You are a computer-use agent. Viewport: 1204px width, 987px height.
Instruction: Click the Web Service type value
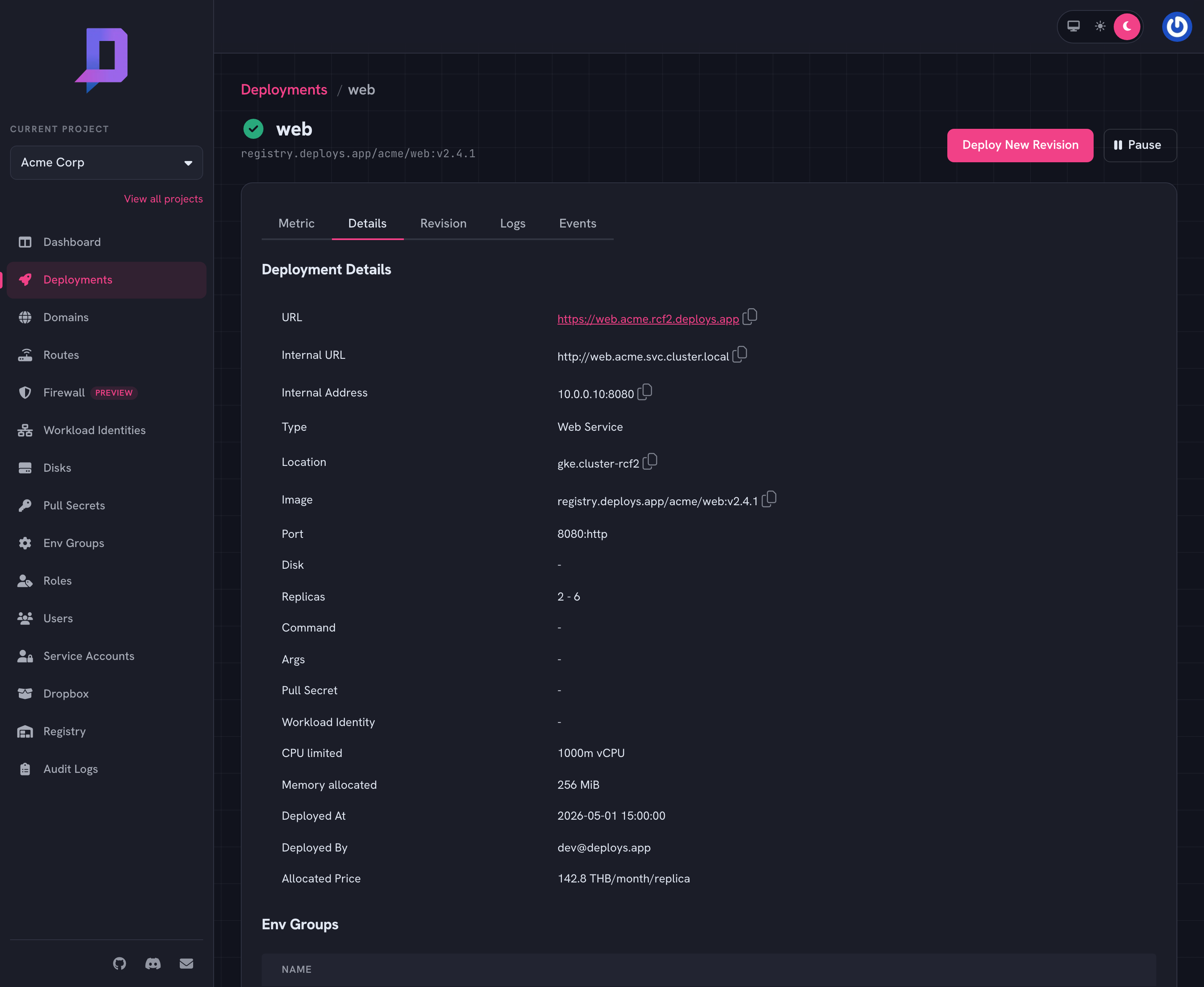coord(590,427)
